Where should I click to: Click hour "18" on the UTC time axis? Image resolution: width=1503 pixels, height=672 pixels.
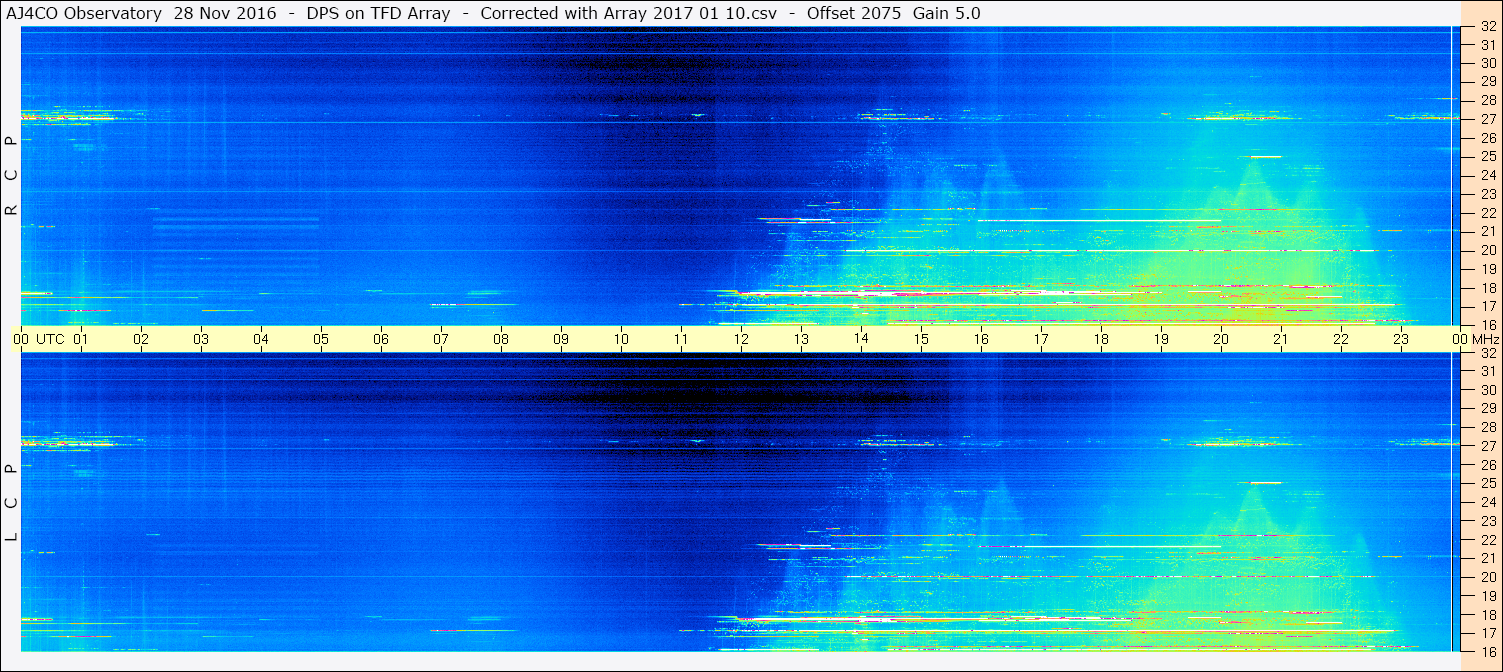point(1101,339)
